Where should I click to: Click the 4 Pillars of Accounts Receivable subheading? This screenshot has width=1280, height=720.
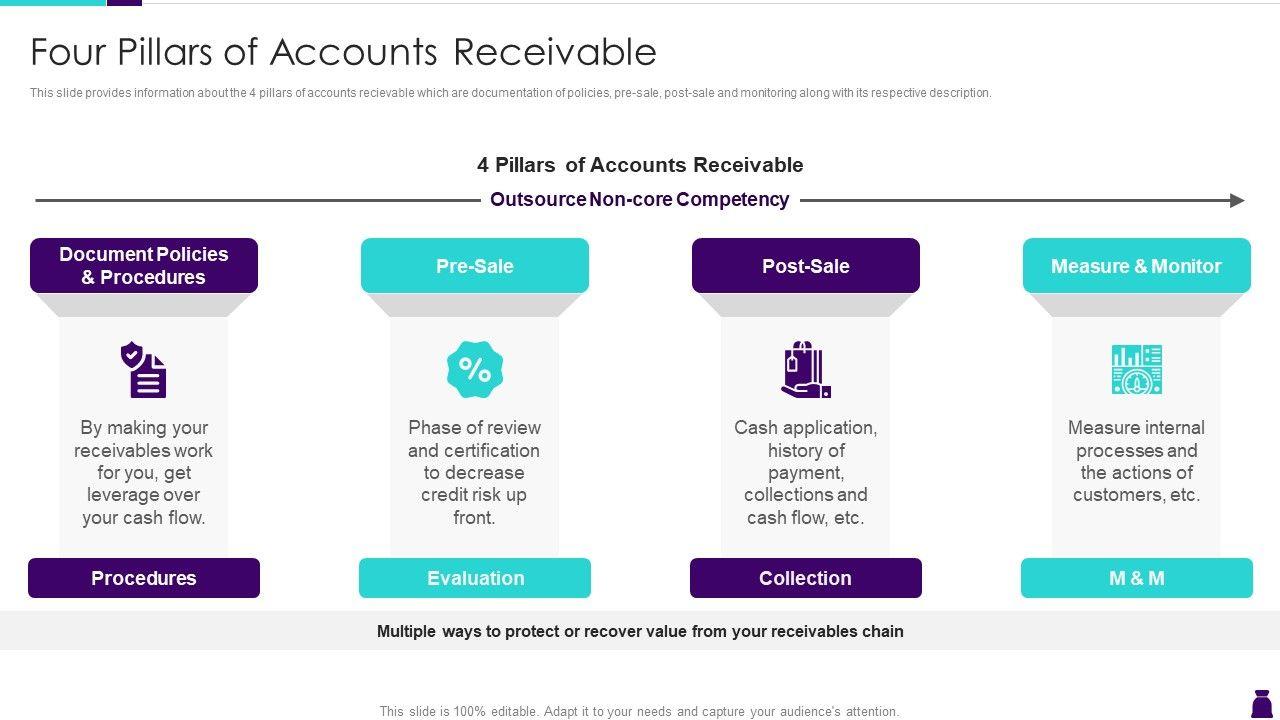tap(640, 165)
